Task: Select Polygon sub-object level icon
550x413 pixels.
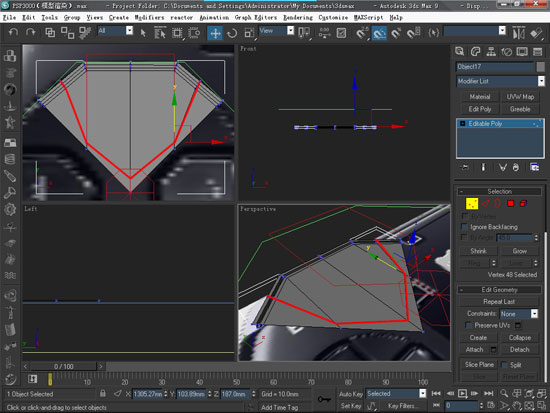Action: [510, 204]
